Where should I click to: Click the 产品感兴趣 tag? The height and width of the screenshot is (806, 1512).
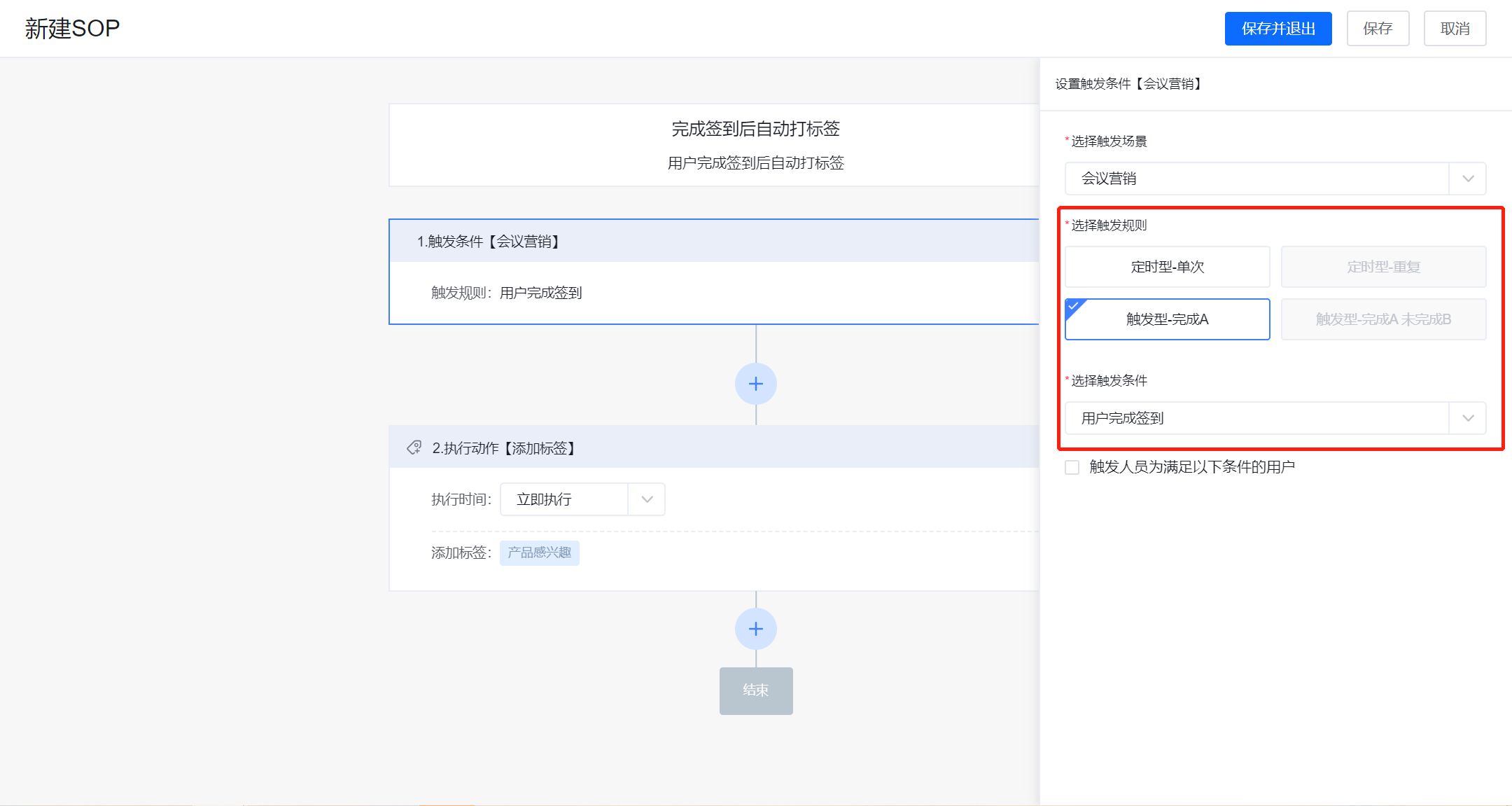539,553
